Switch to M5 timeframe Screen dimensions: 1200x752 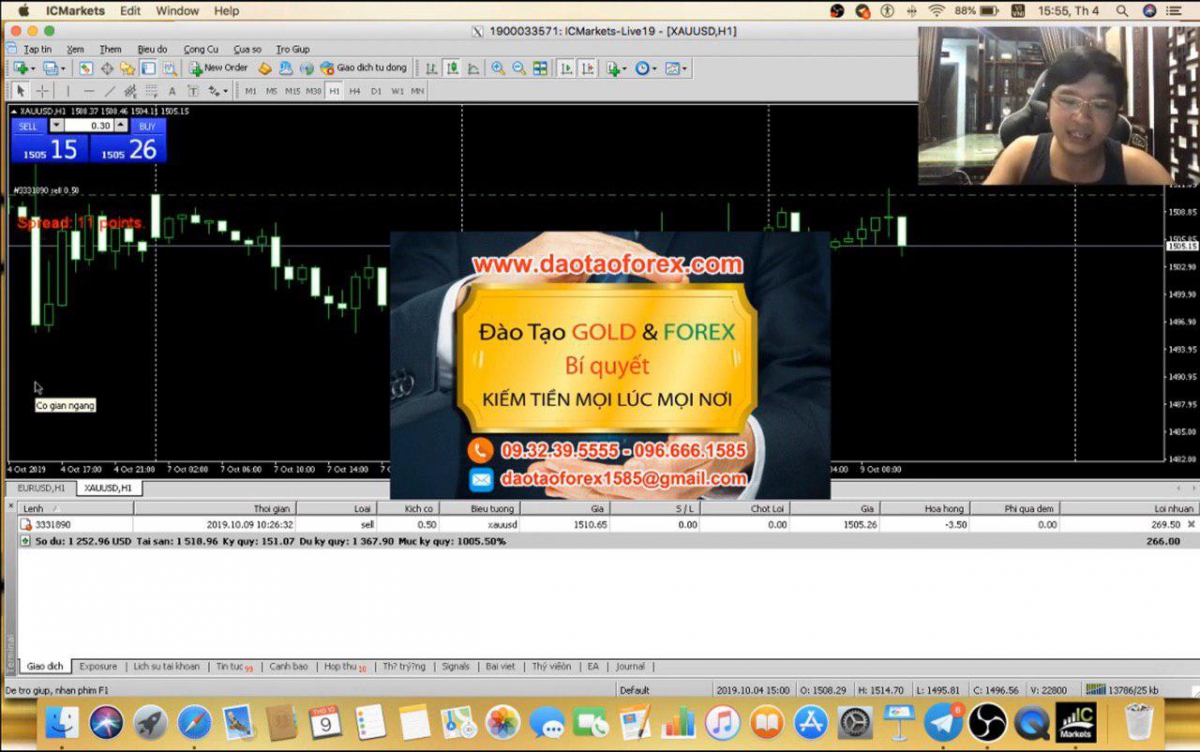click(272, 91)
